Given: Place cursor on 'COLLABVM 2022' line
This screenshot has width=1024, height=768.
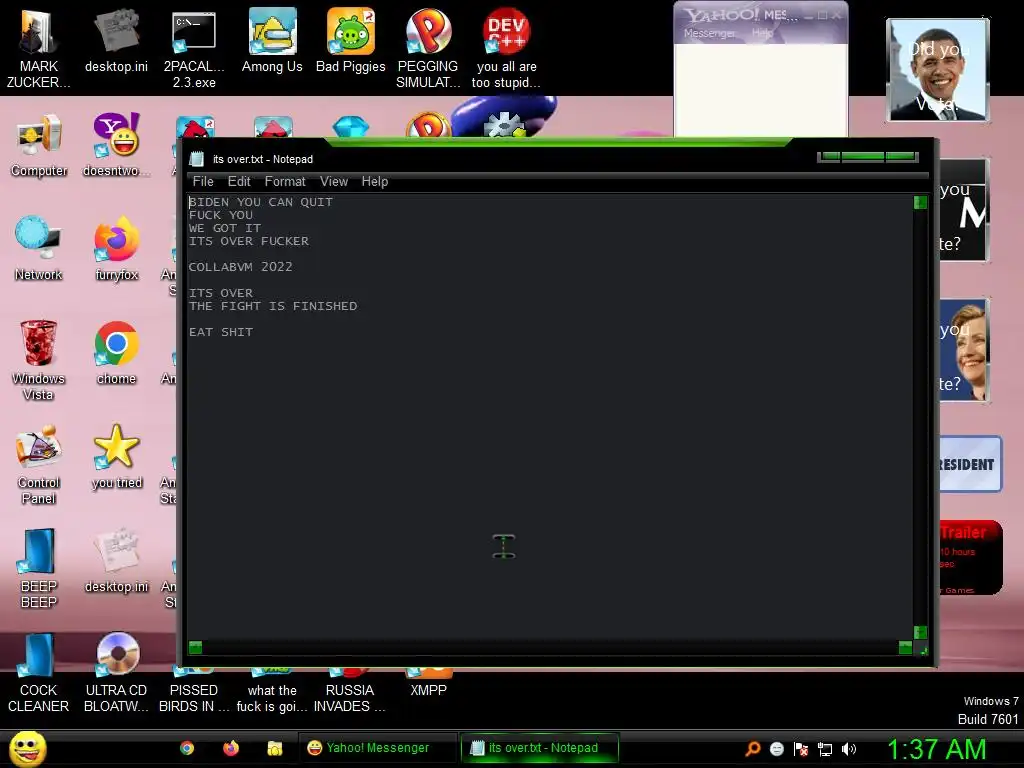Looking at the screenshot, I should pyautogui.click(x=240, y=266).
